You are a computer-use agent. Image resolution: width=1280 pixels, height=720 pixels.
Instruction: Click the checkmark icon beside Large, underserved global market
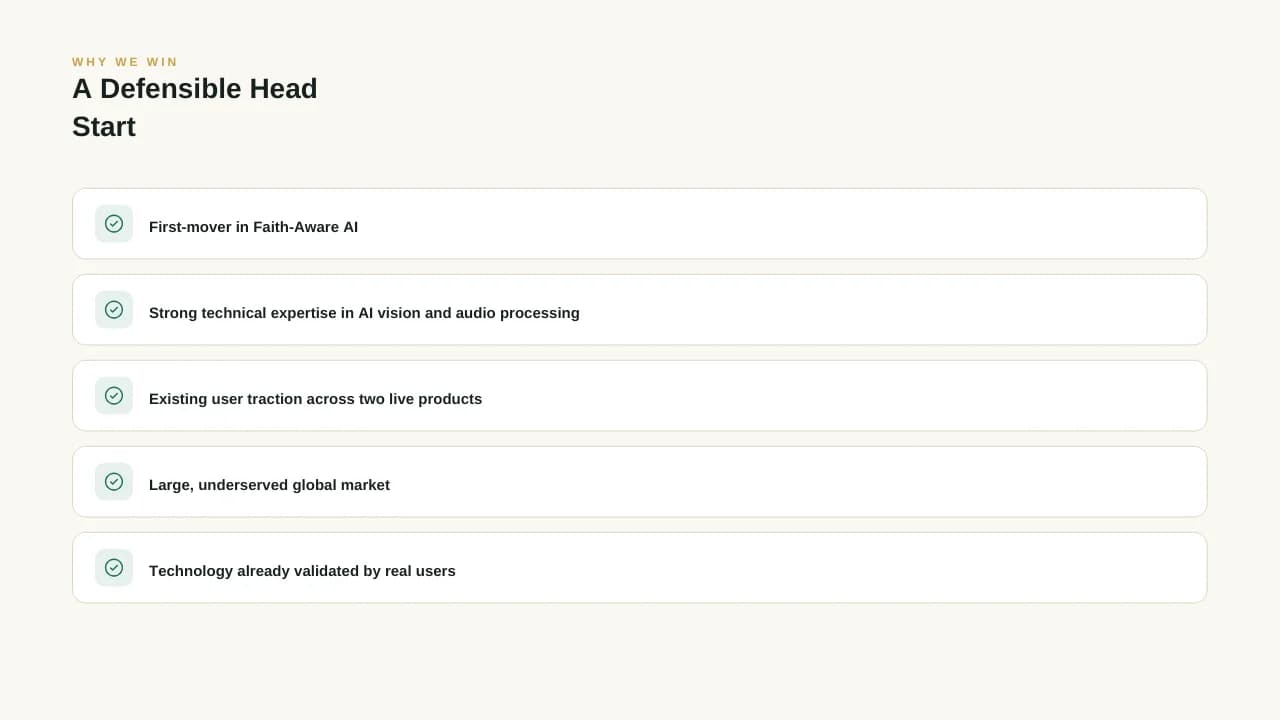(x=114, y=482)
